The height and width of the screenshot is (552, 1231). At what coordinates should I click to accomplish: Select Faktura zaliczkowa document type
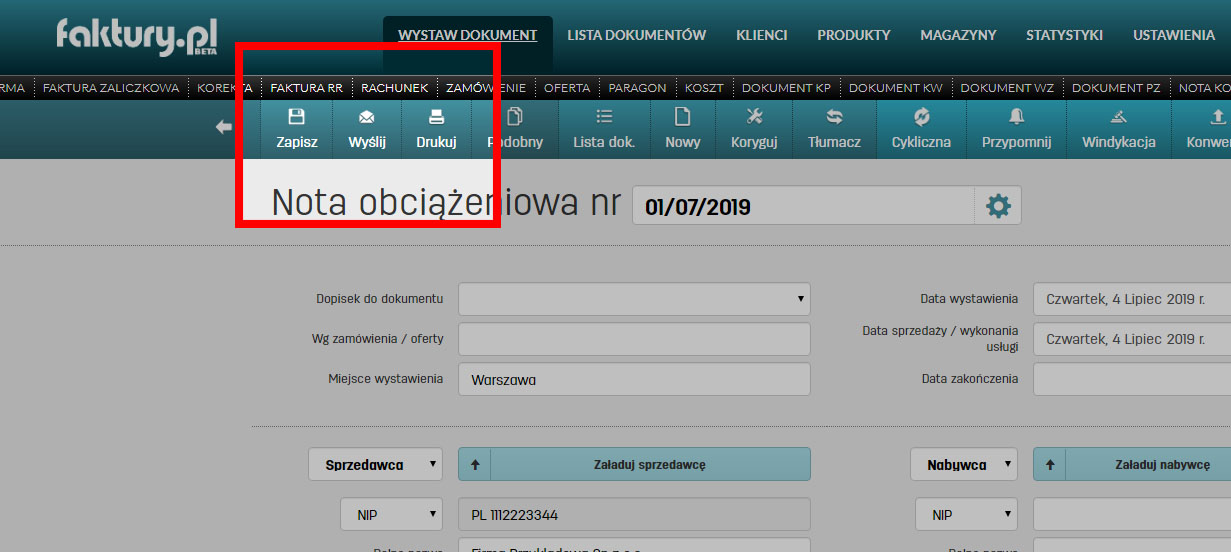(111, 88)
